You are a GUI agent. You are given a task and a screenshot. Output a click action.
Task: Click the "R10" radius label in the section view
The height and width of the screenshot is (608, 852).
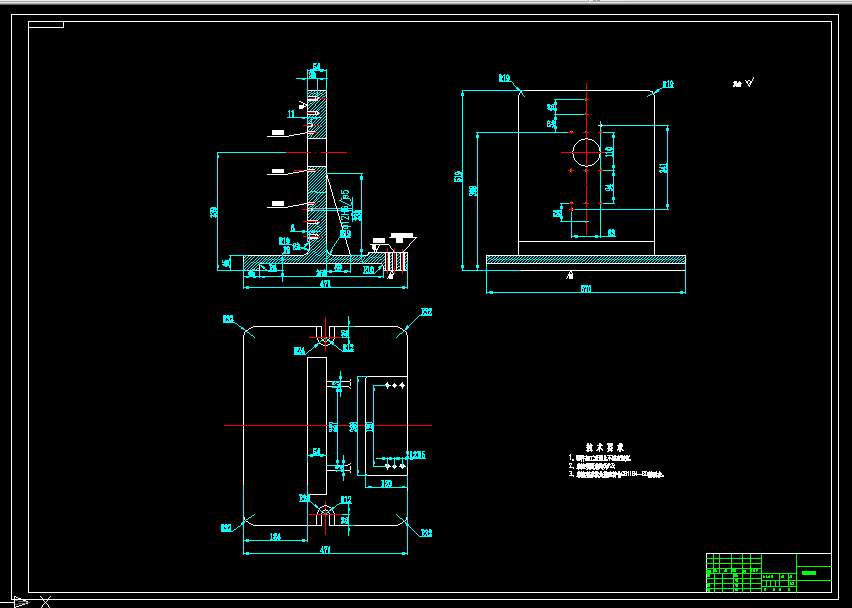(x=368, y=269)
